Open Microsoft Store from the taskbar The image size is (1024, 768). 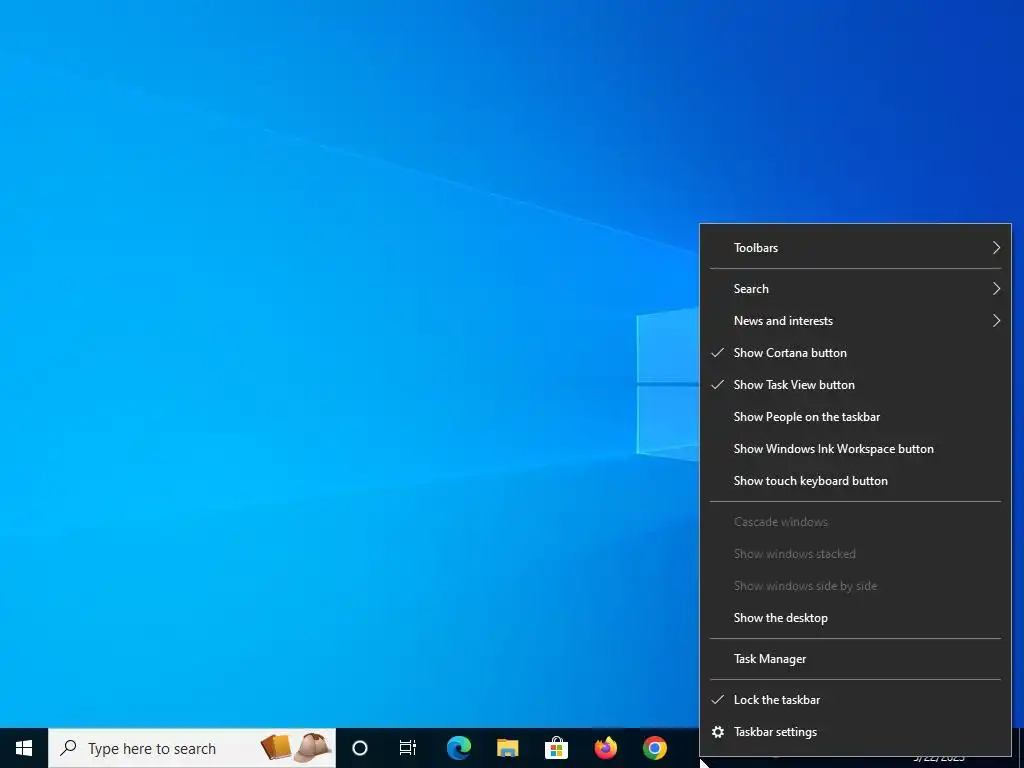(556, 748)
